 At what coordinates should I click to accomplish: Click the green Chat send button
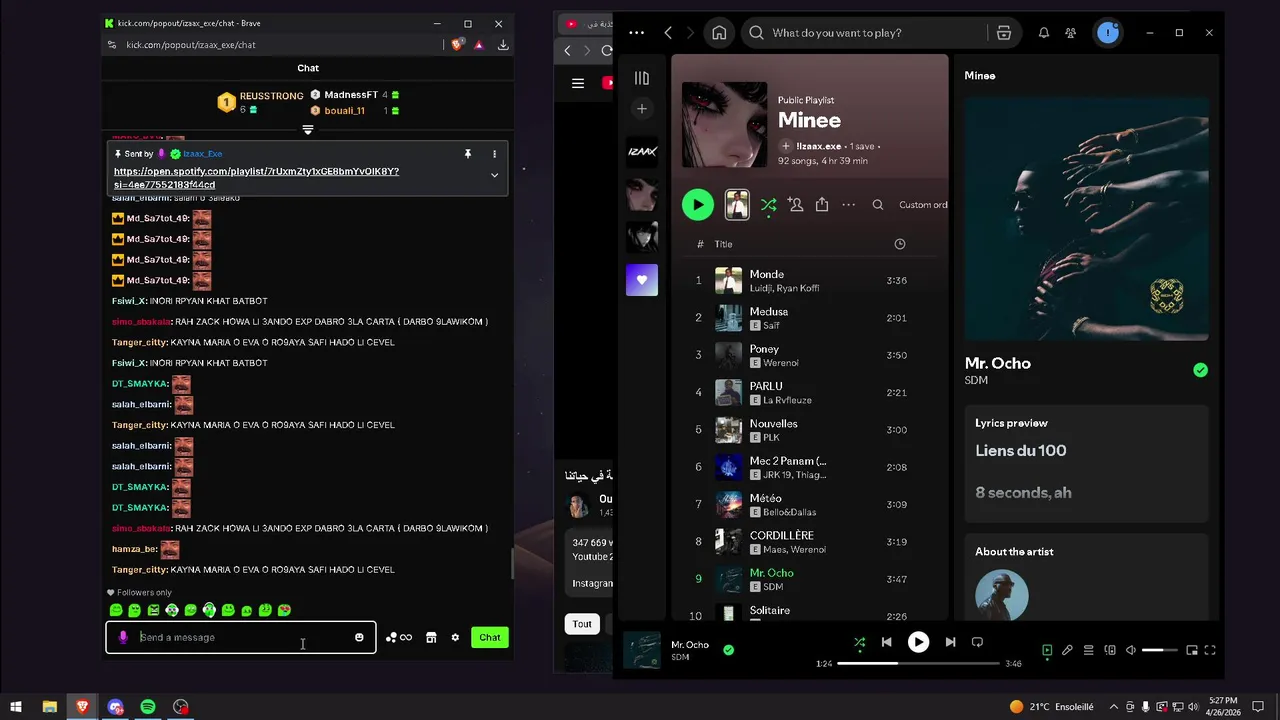pyautogui.click(x=490, y=637)
